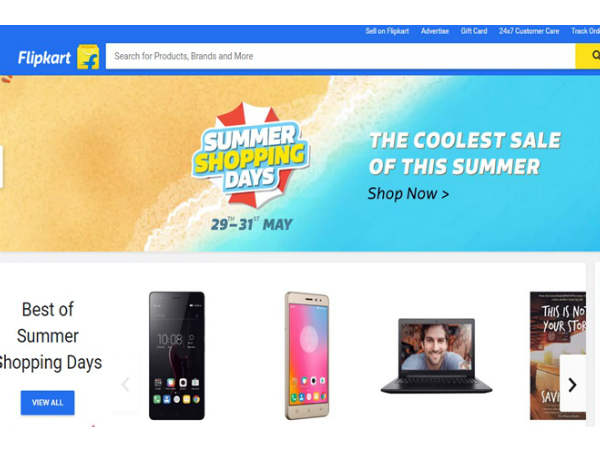The width and height of the screenshot is (600, 450).
Task: Open 24x7 Customer Care link
Action: pyautogui.click(x=529, y=31)
